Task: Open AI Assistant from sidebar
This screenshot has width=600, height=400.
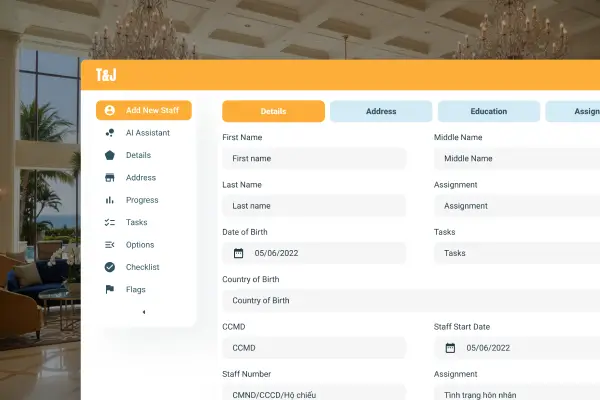Action: click(144, 133)
